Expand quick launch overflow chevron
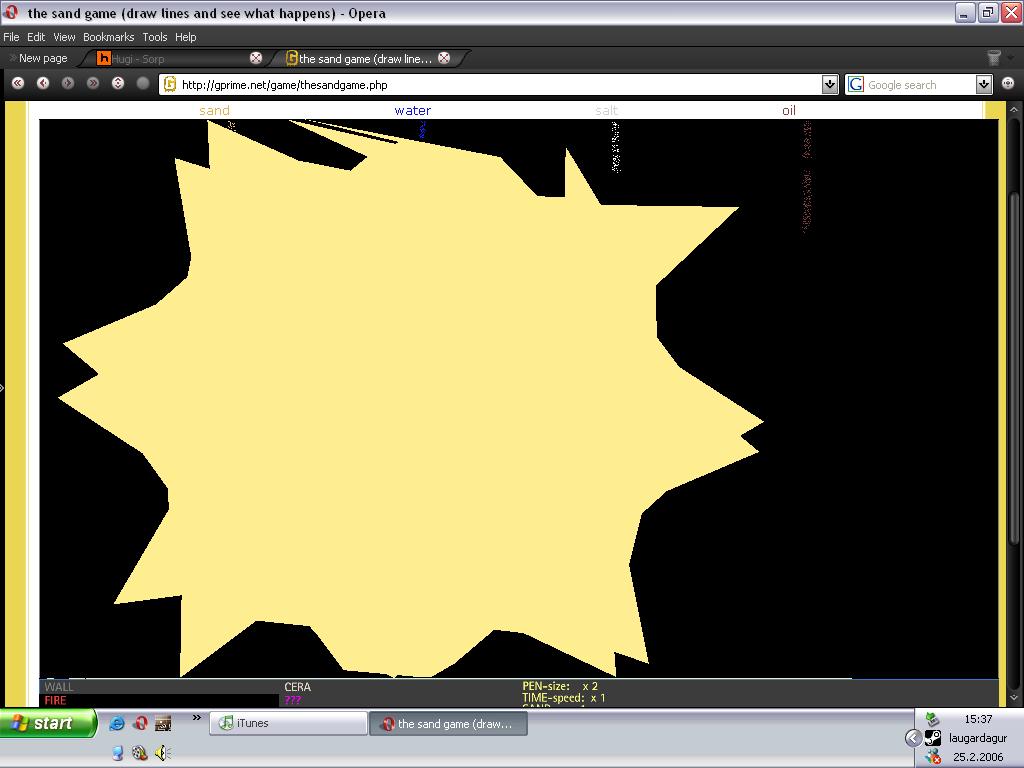The width and height of the screenshot is (1024, 768). click(196, 718)
